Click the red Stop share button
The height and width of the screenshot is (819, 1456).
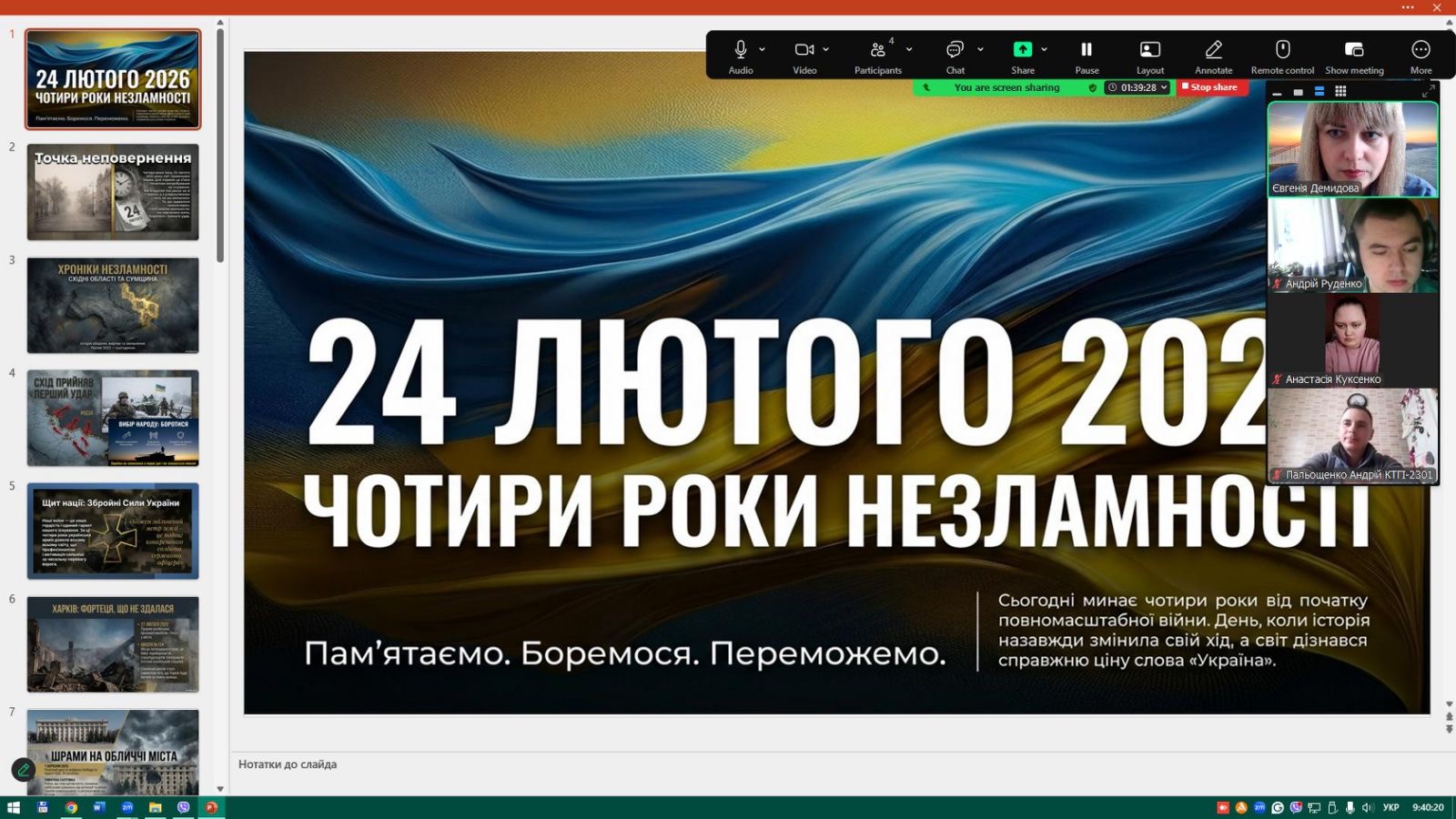(1212, 87)
